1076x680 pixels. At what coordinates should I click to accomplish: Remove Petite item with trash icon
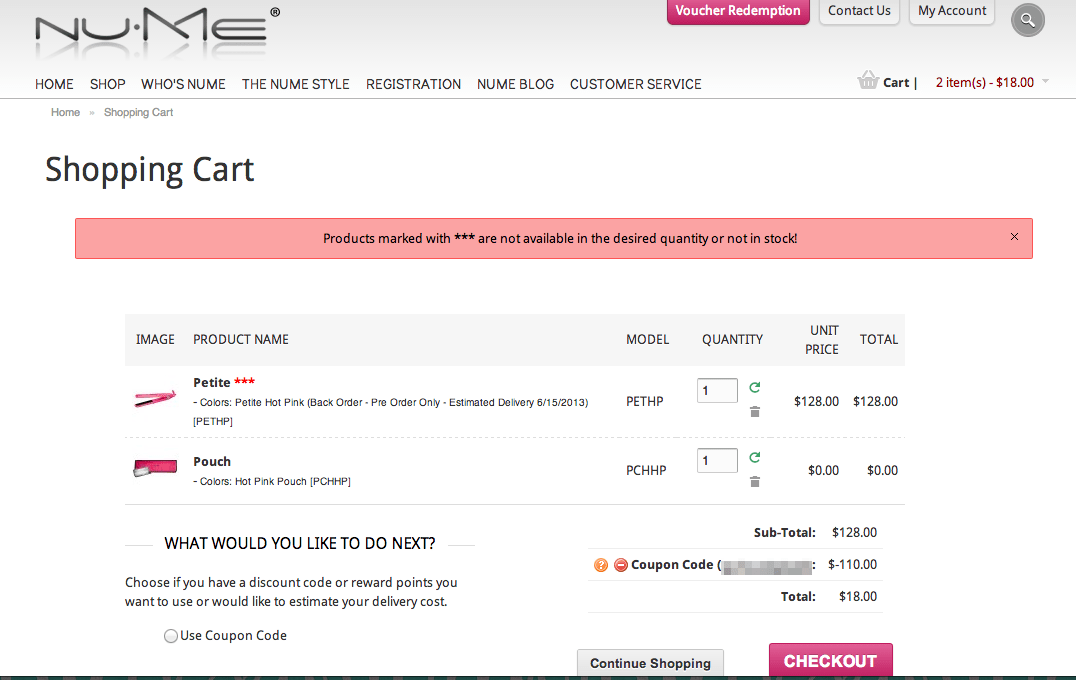point(755,411)
